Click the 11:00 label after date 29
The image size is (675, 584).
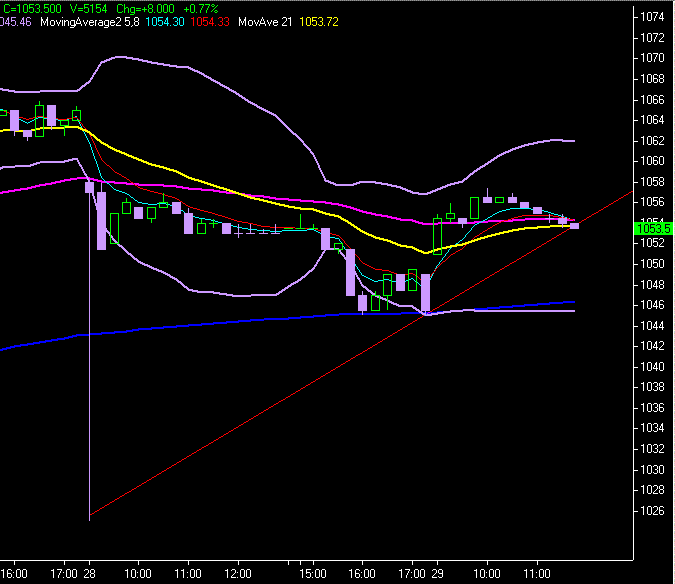pyautogui.click(x=537, y=574)
